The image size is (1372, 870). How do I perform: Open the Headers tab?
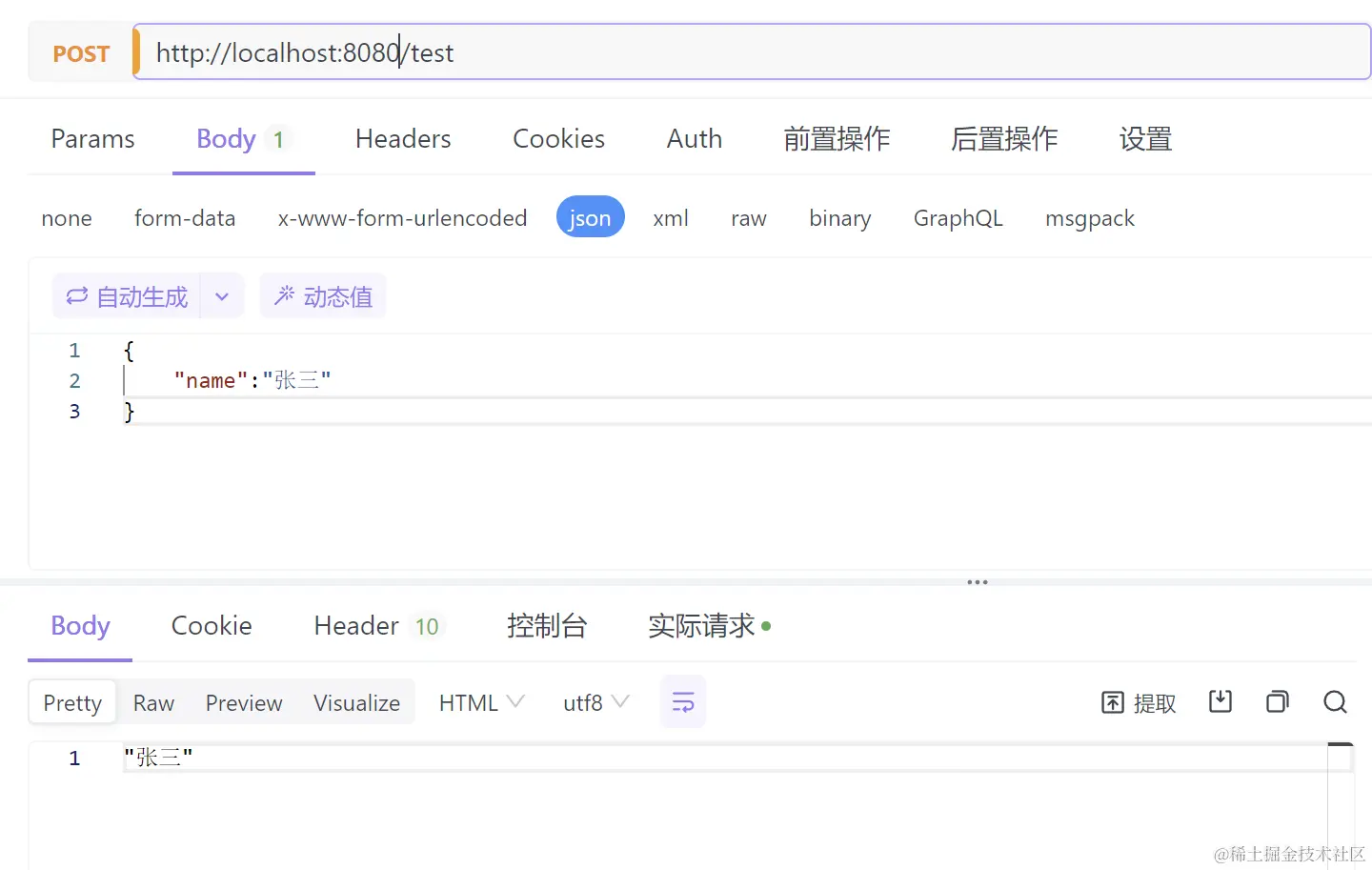[403, 139]
